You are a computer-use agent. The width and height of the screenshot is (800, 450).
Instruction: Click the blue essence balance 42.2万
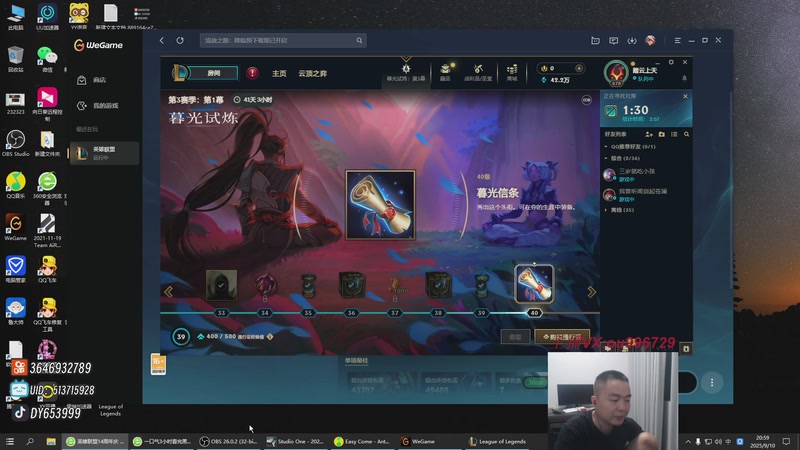[556, 80]
